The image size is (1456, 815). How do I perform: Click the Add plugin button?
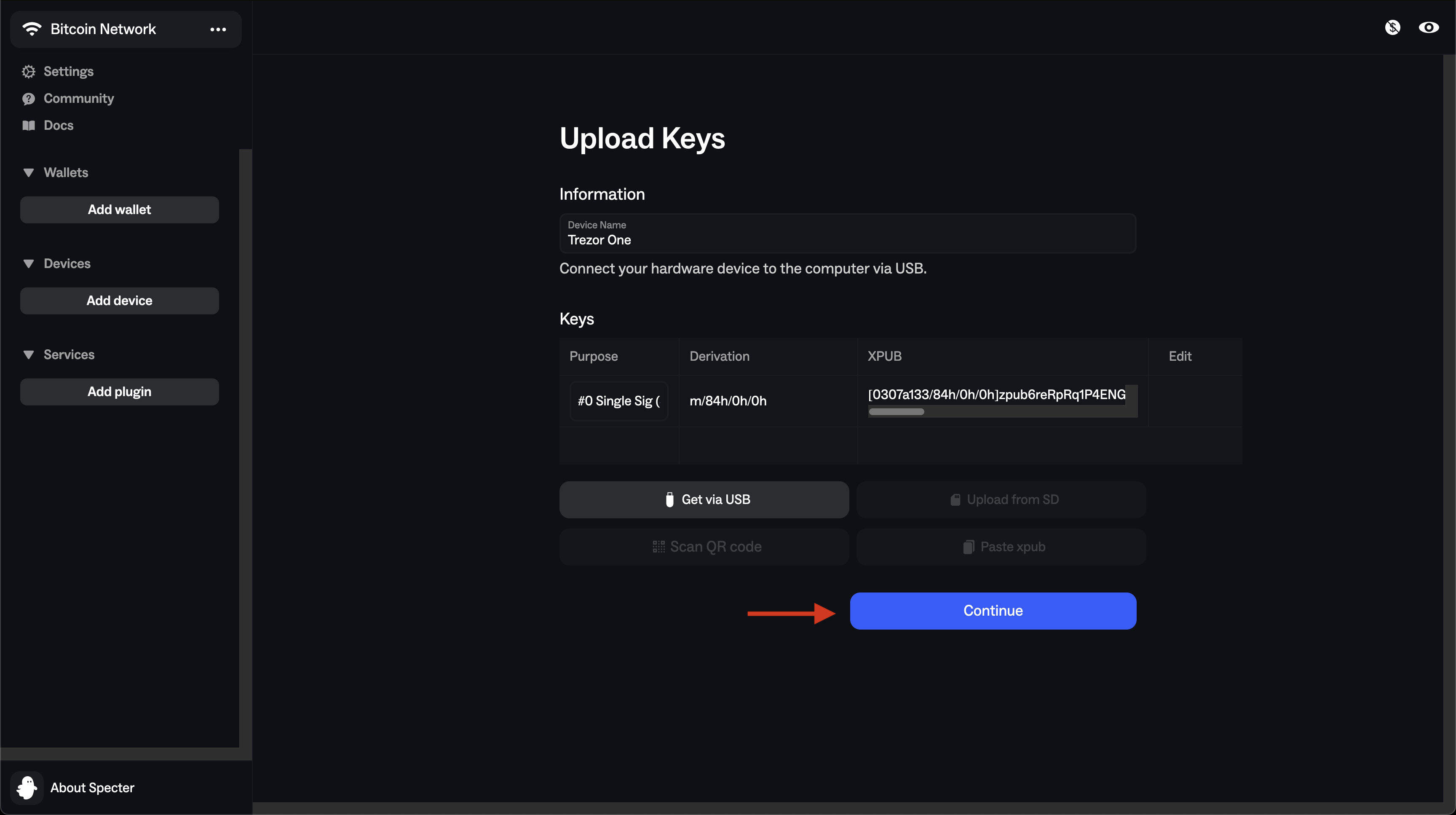(x=119, y=391)
